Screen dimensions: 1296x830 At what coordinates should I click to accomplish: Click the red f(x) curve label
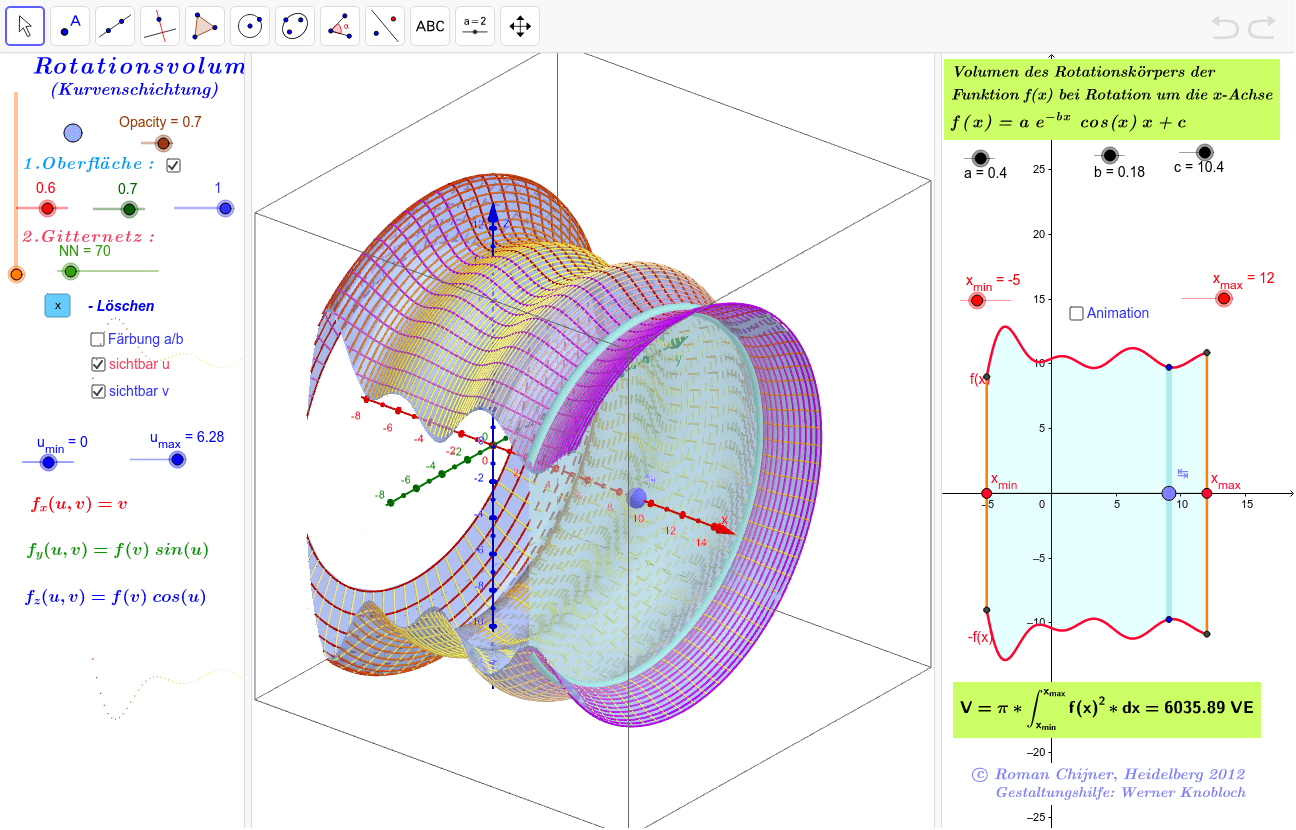tap(979, 379)
